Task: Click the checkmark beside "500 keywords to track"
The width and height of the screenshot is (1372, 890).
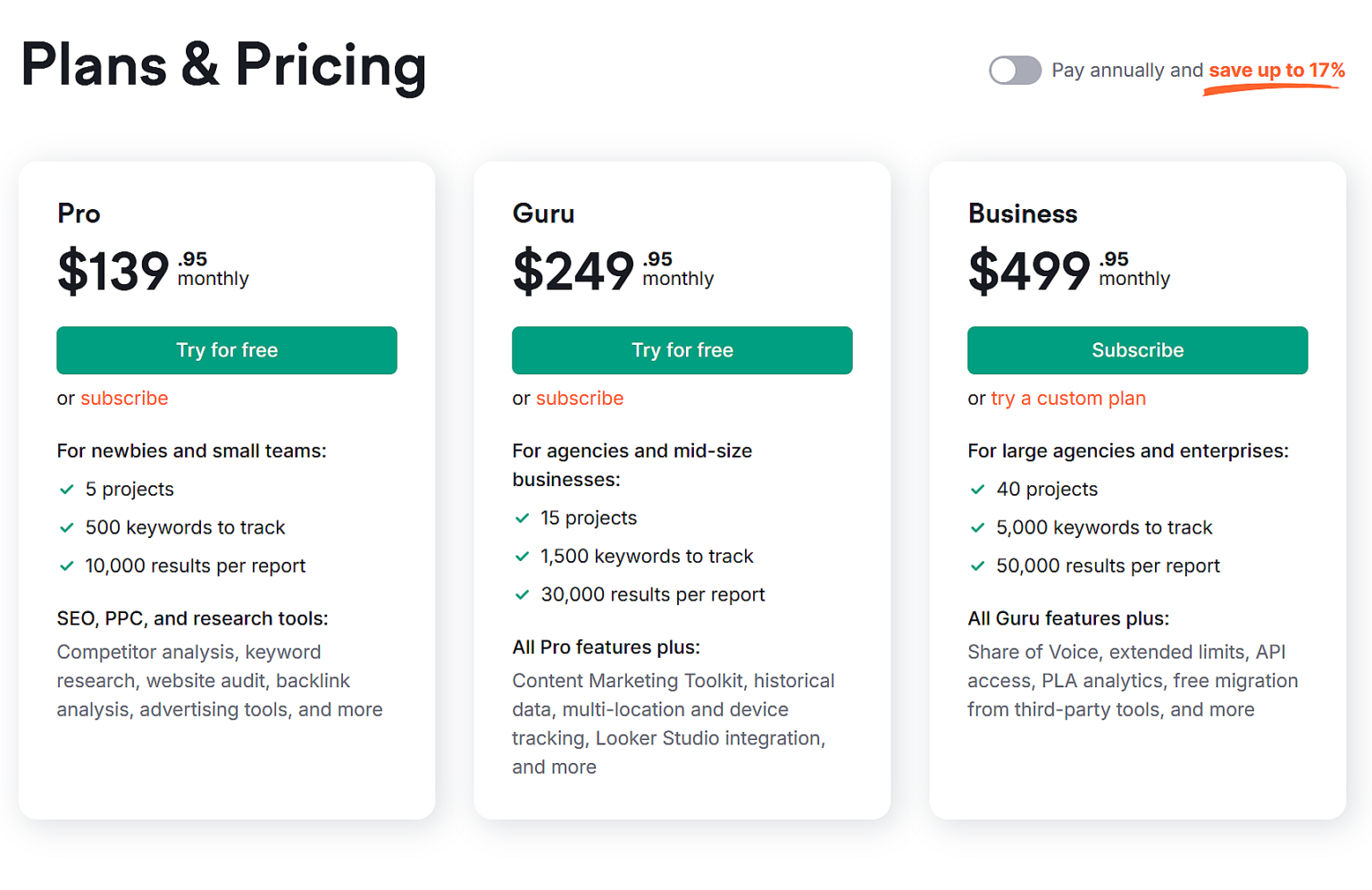Action: 67,528
